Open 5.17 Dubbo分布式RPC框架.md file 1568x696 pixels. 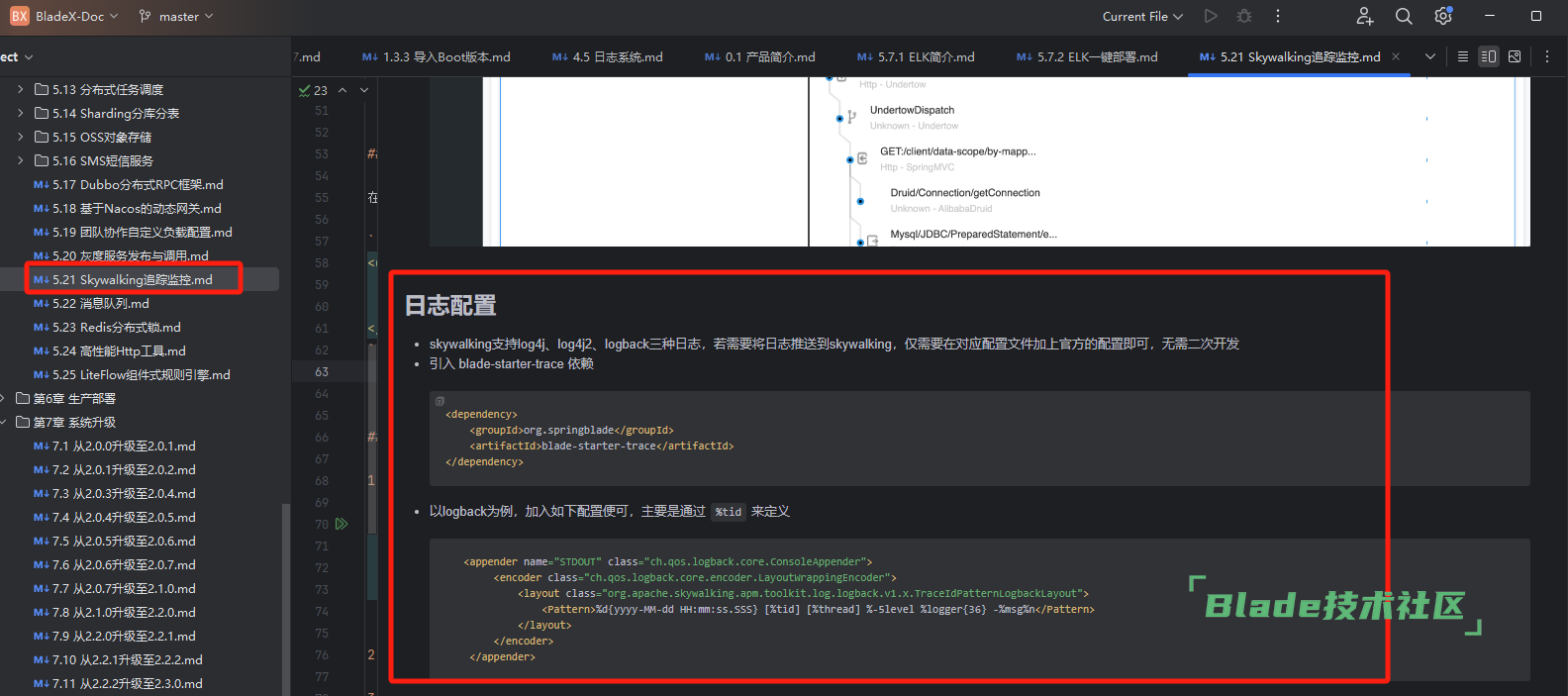click(129, 184)
